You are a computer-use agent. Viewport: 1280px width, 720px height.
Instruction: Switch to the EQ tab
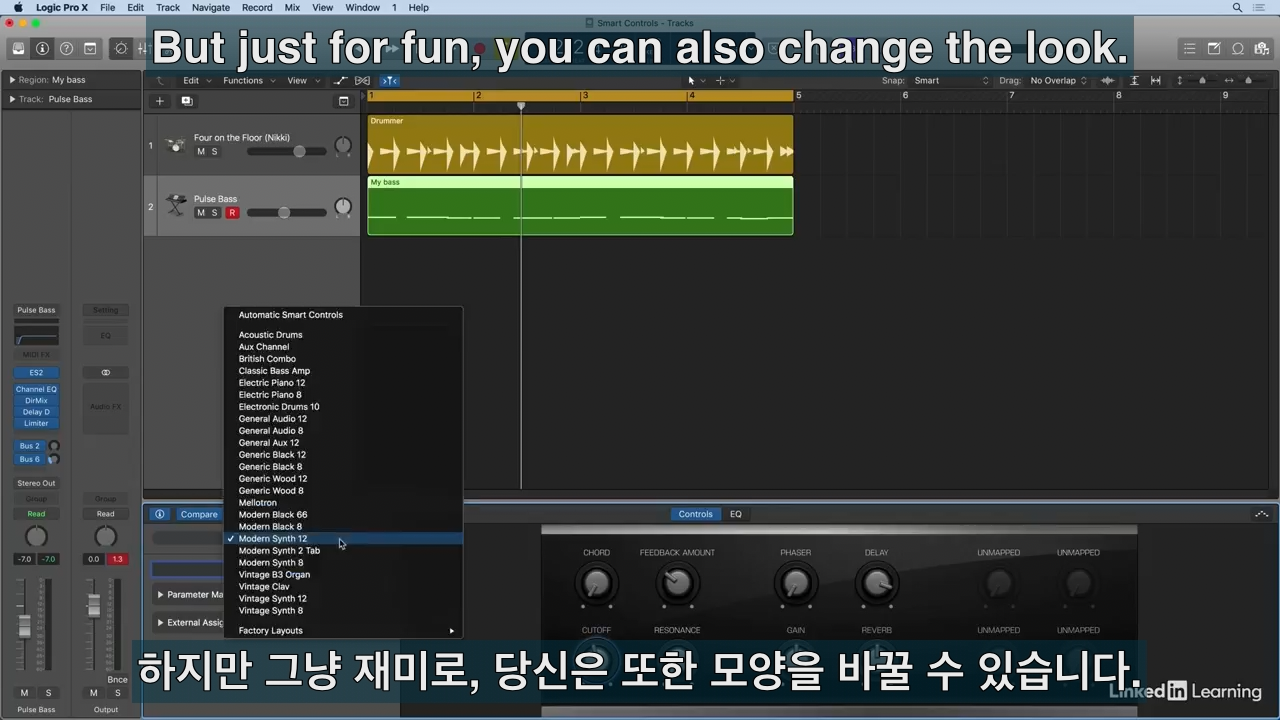point(736,514)
